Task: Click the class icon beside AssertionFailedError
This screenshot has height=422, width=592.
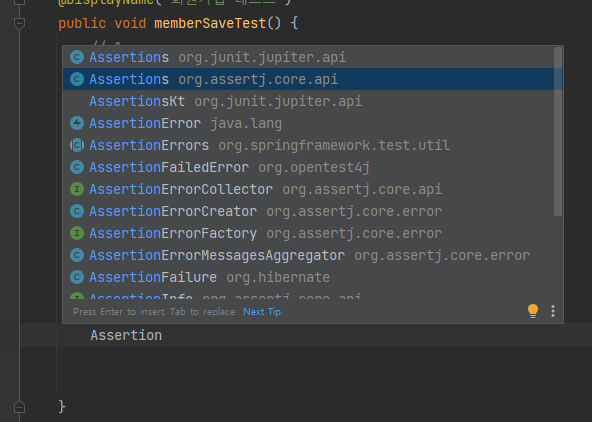Action: tap(77, 167)
